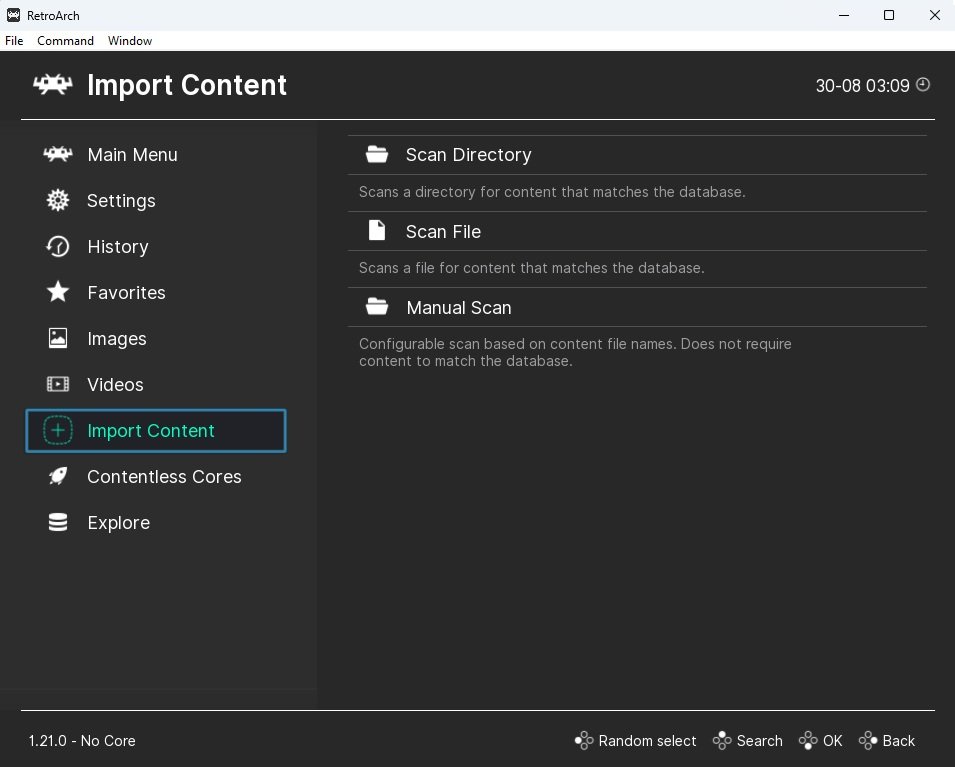The width and height of the screenshot is (955, 767).
Task: Click the Import Content plus icon
Action: click(x=58, y=431)
